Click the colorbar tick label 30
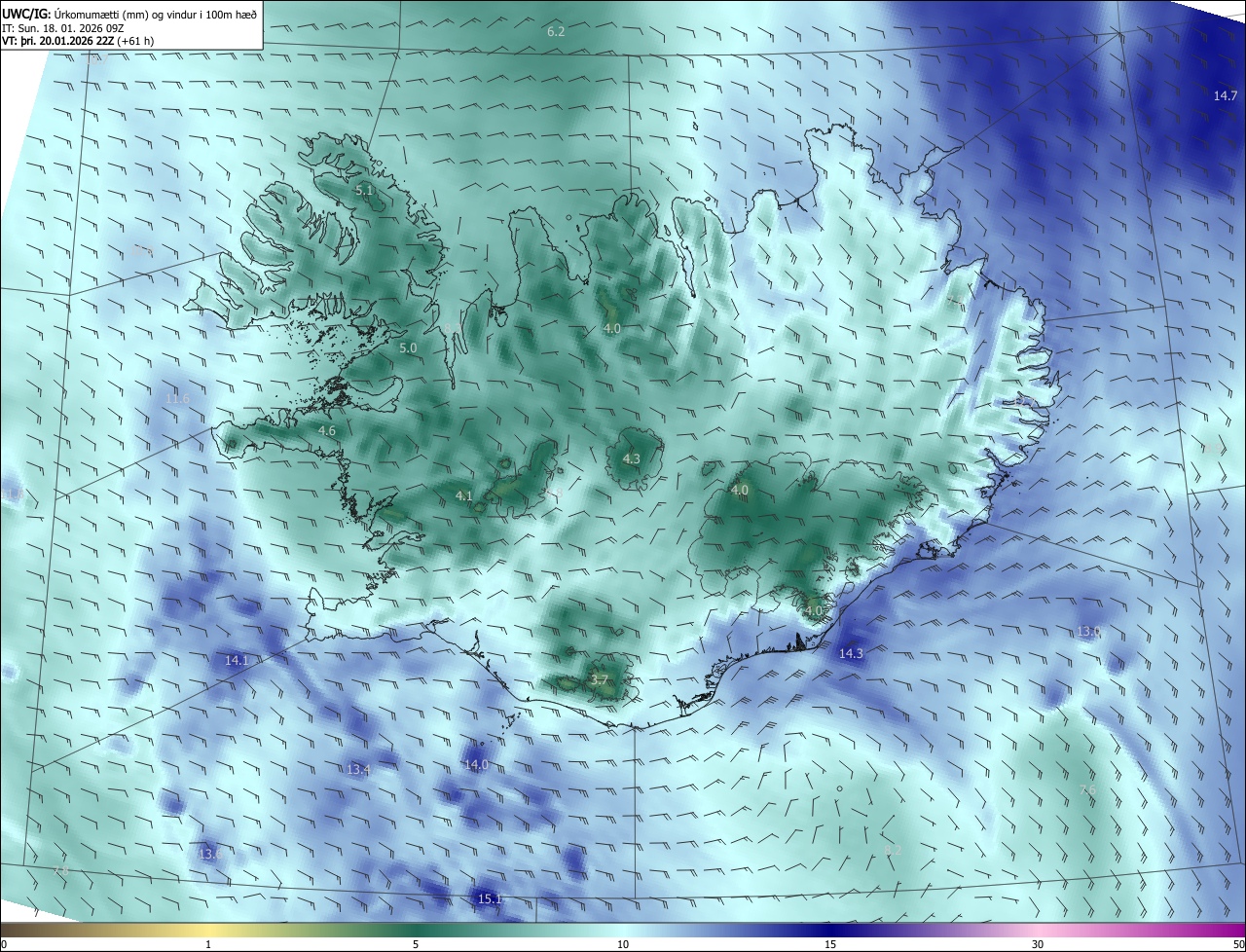 1038,944
